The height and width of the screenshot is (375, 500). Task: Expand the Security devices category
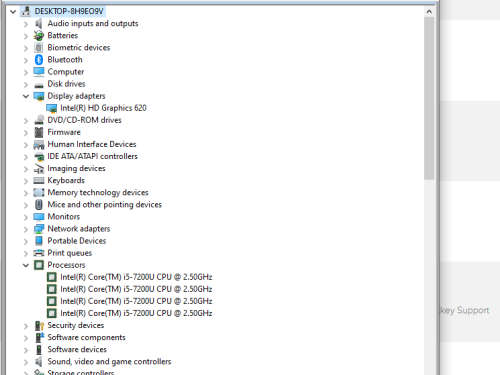tap(26, 326)
